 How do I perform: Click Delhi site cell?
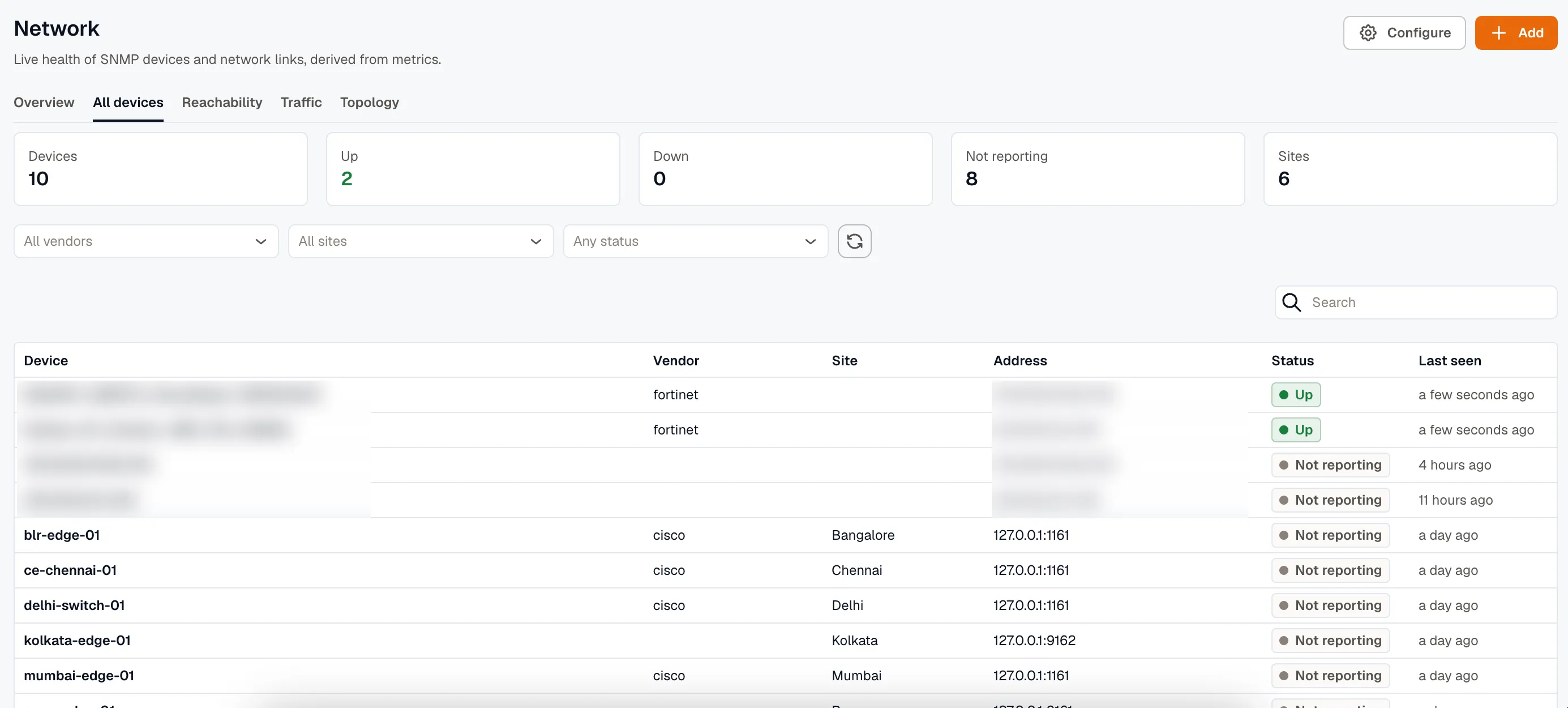coord(847,605)
